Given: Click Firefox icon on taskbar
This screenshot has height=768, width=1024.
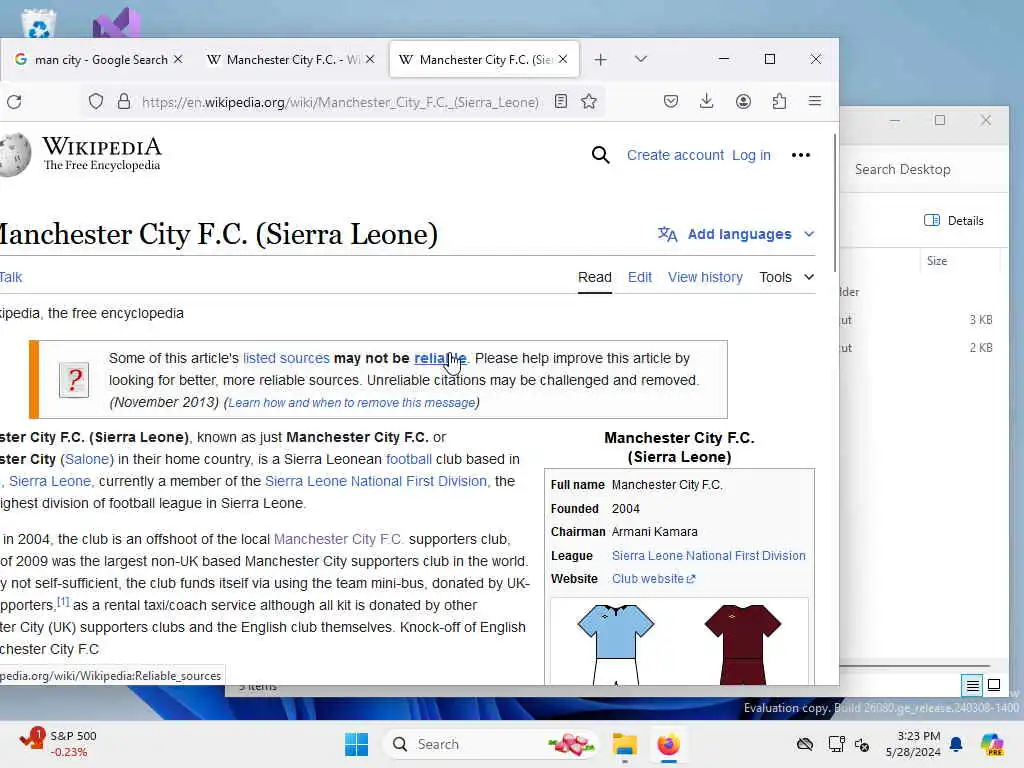Looking at the screenshot, I should click(x=668, y=744).
